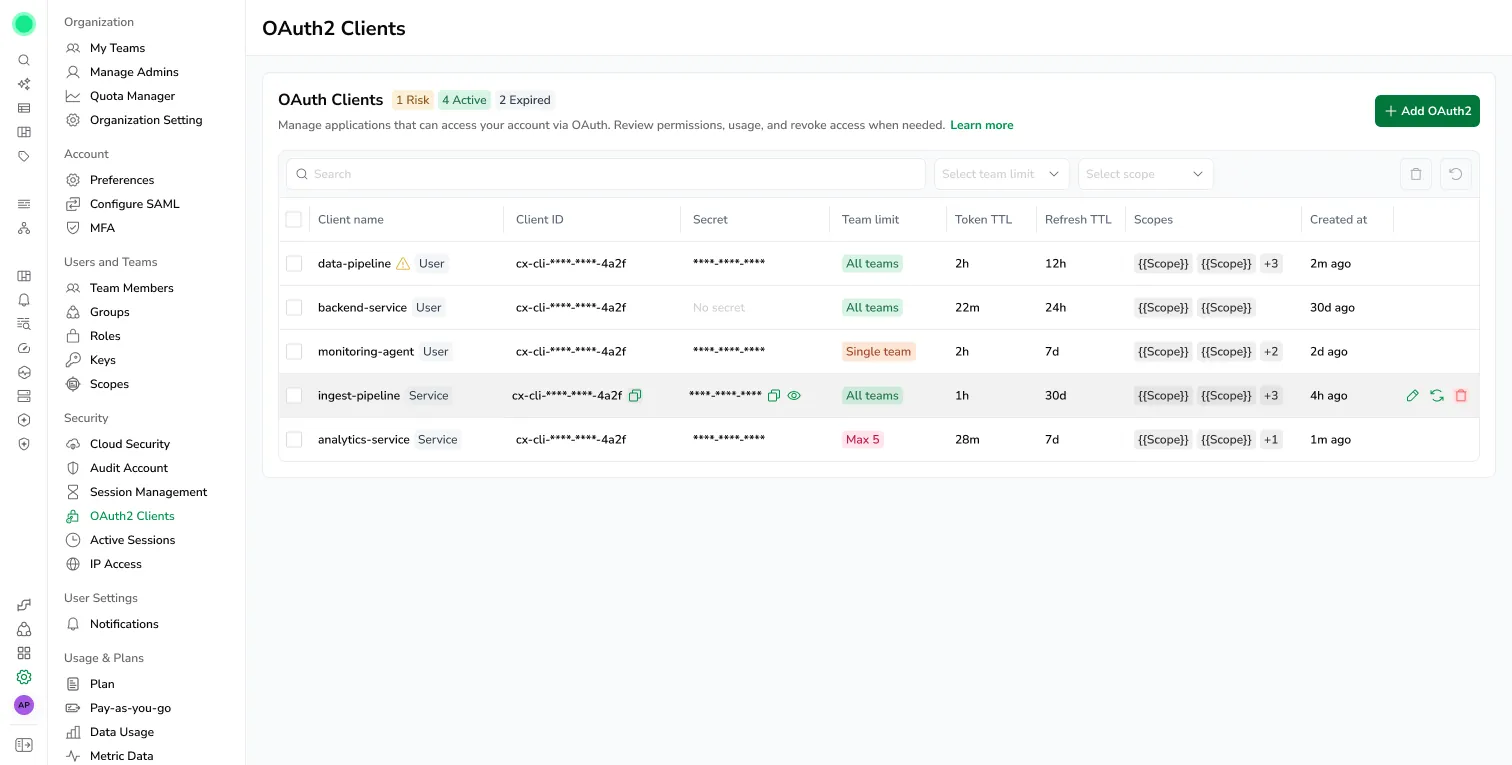This screenshot has height=765, width=1512.
Task: Click No secret text on backend-service
Action: pyautogui.click(x=719, y=308)
